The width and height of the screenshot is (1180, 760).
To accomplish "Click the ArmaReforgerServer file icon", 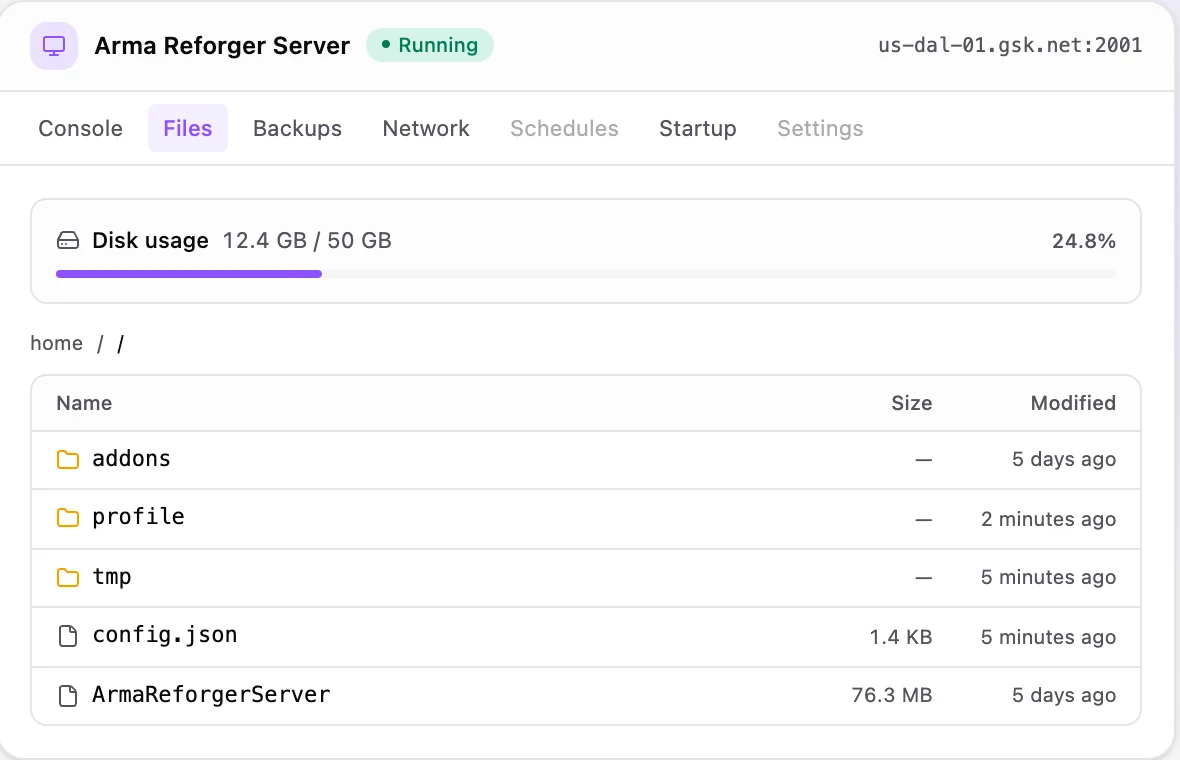I will pos(68,695).
